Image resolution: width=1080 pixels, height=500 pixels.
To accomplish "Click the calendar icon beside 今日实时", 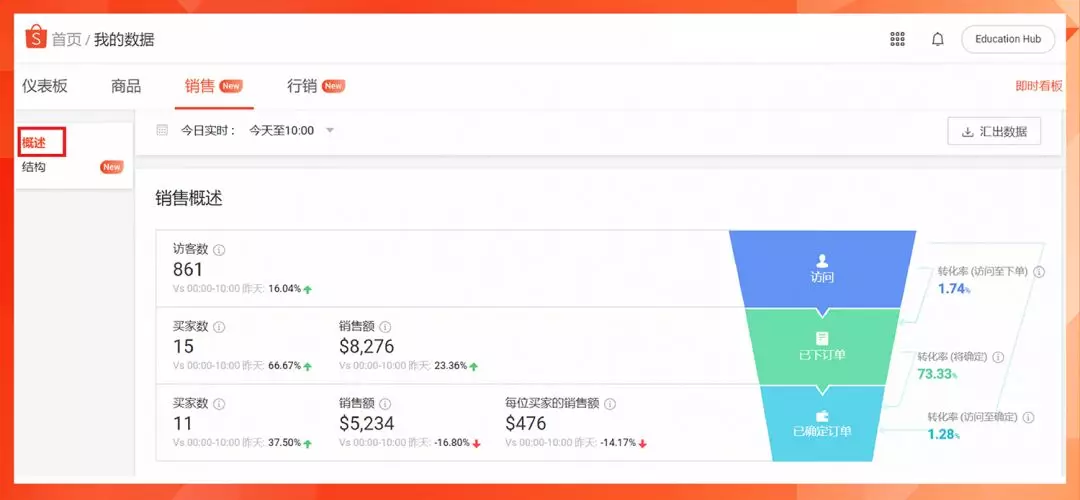I will 162,130.
